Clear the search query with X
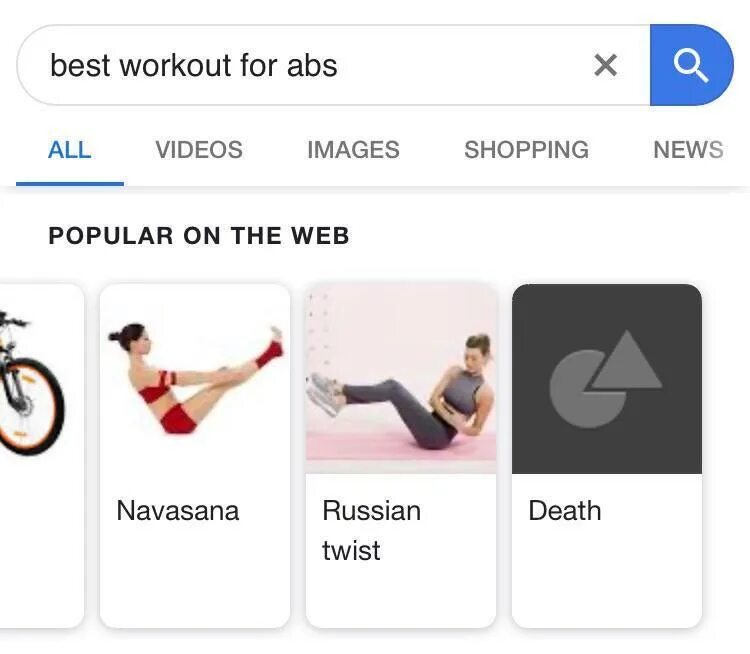This screenshot has width=750, height=654. pos(606,65)
